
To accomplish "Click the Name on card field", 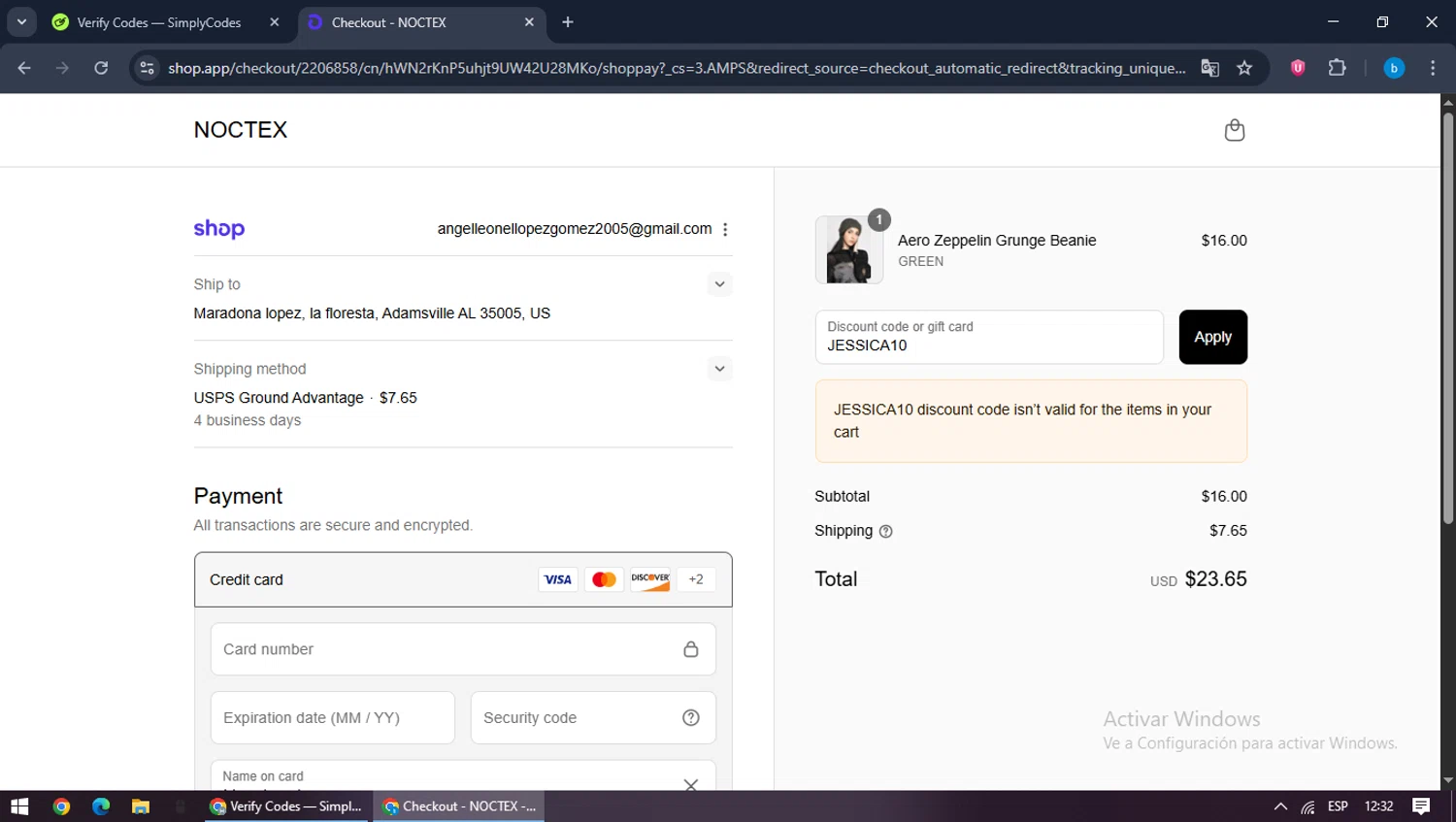I will (463, 775).
